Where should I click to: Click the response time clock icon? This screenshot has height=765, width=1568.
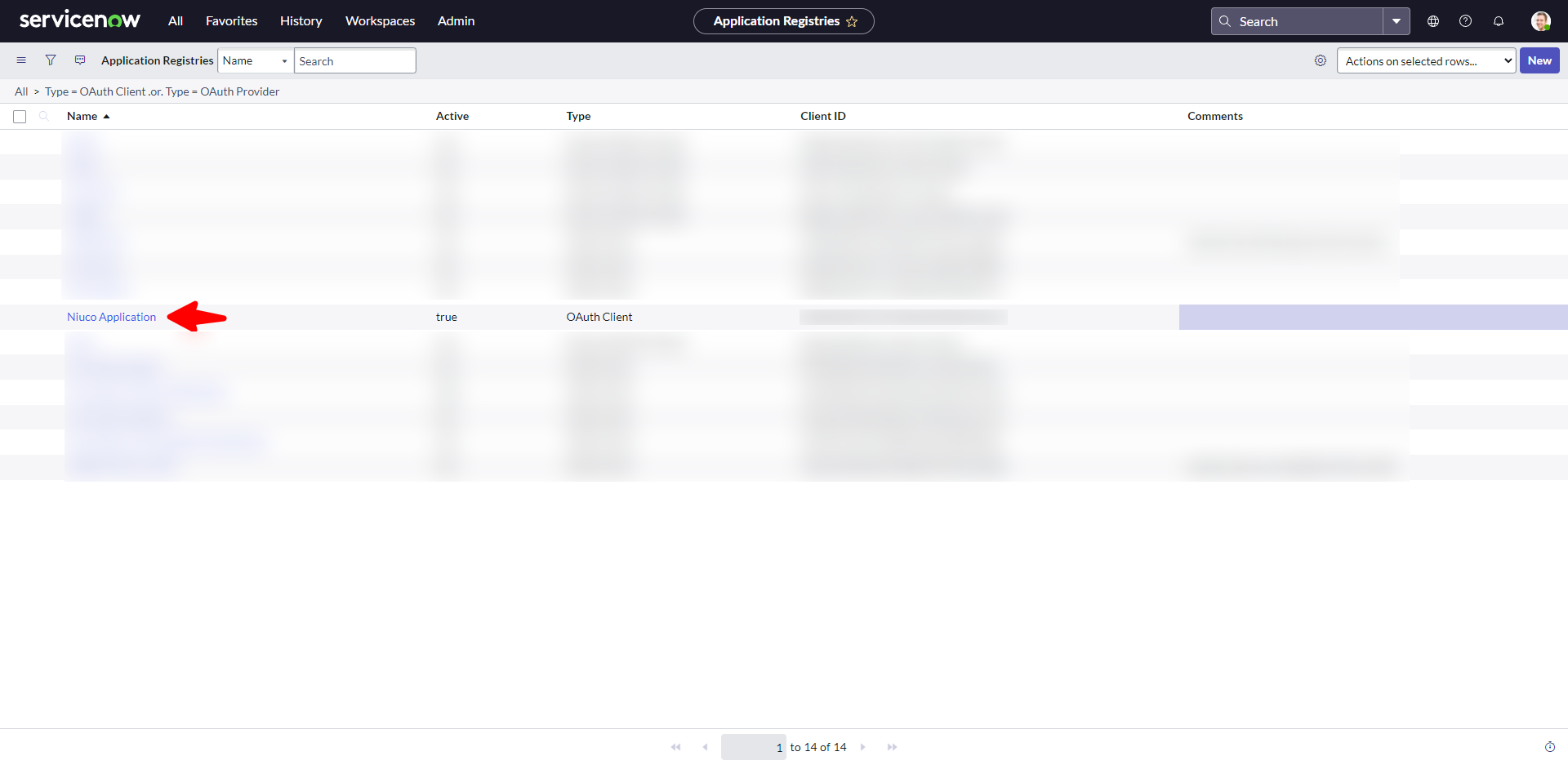tap(1550, 747)
